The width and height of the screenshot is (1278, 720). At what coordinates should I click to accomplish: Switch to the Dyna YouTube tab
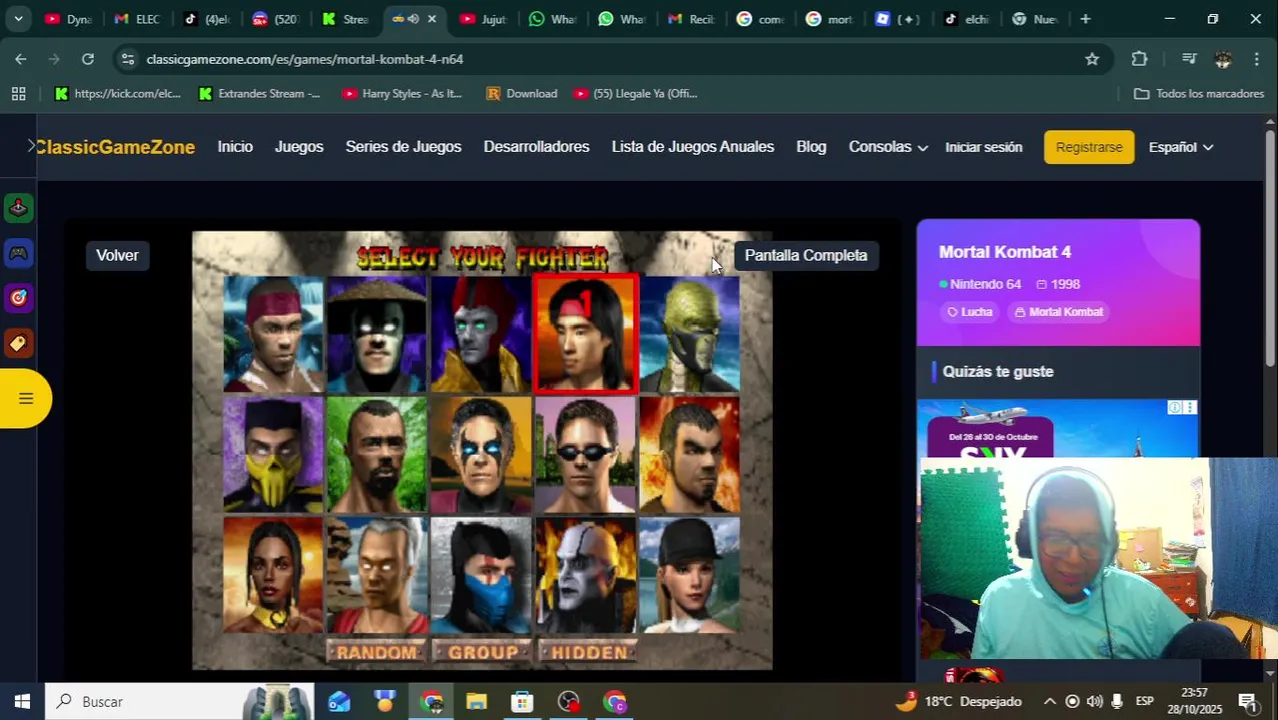pyautogui.click(x=69, y=19)
